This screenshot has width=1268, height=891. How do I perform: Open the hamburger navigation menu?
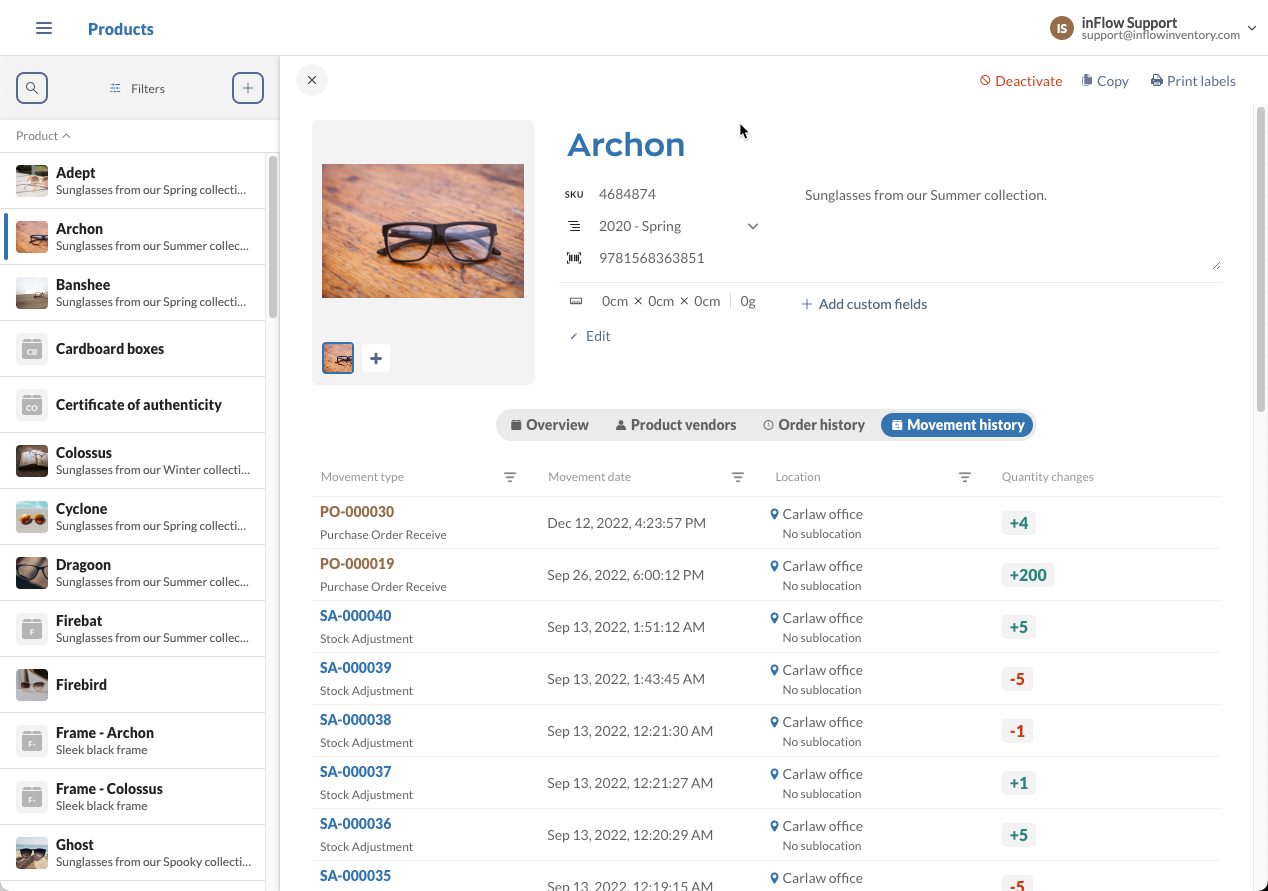[43, 28]
